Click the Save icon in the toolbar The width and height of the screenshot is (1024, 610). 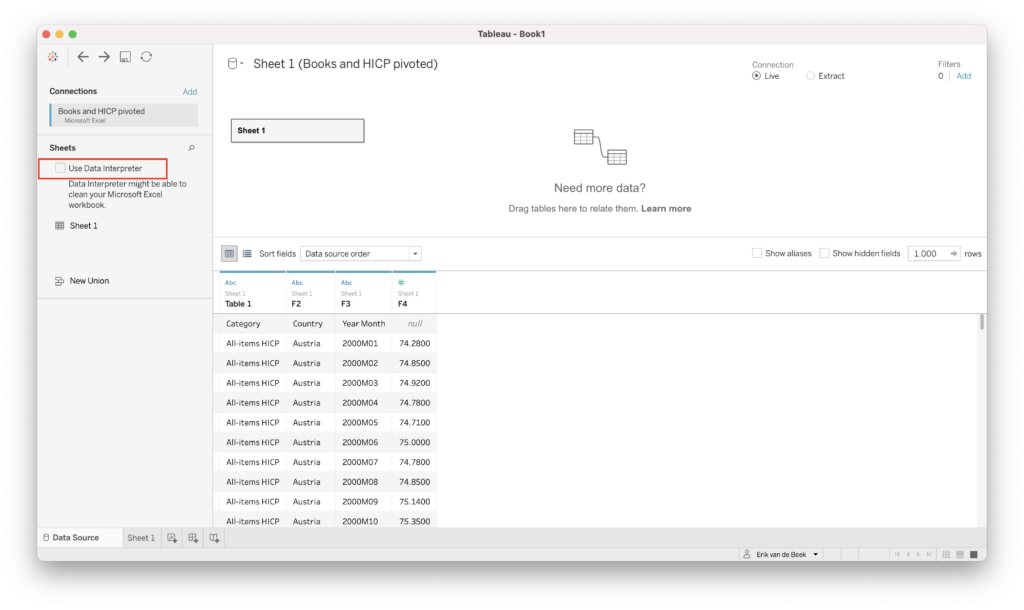[125, 57]
